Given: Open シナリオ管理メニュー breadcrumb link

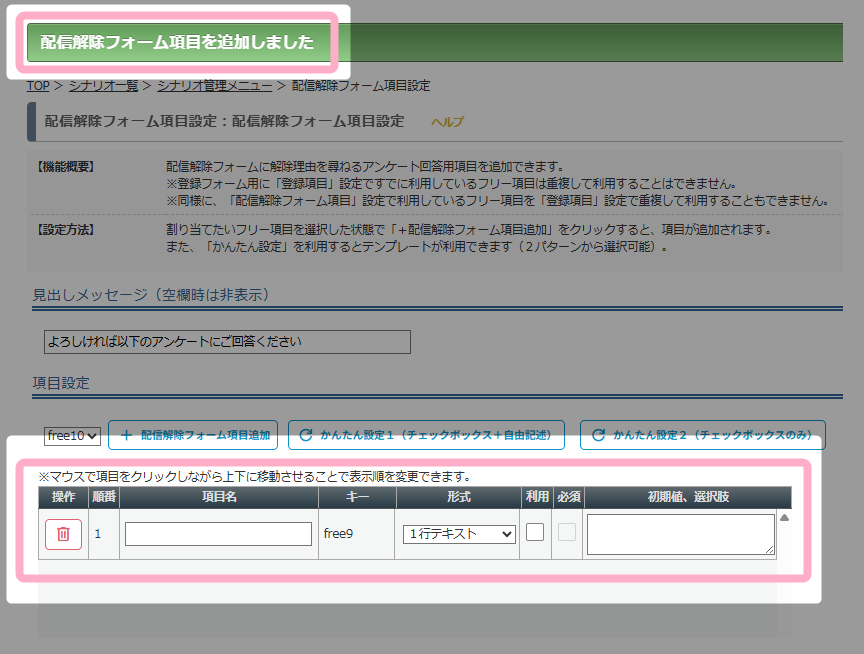Looking at the screenshot, I should click(214, 86).
